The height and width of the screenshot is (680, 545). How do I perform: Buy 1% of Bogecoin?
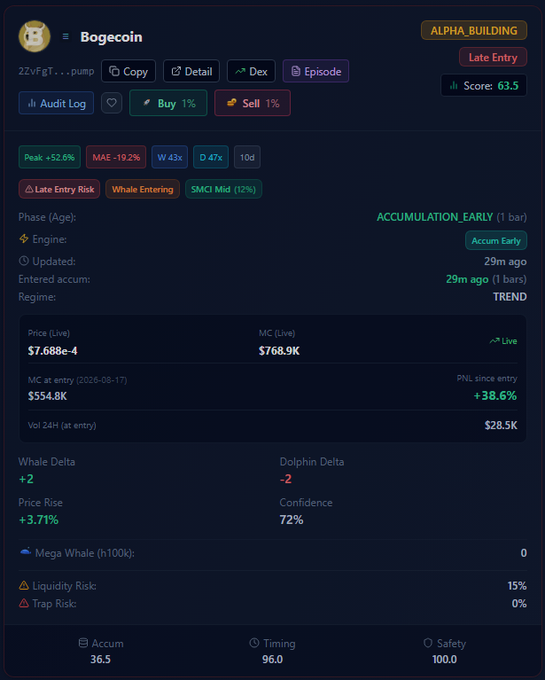click(168, 103)
